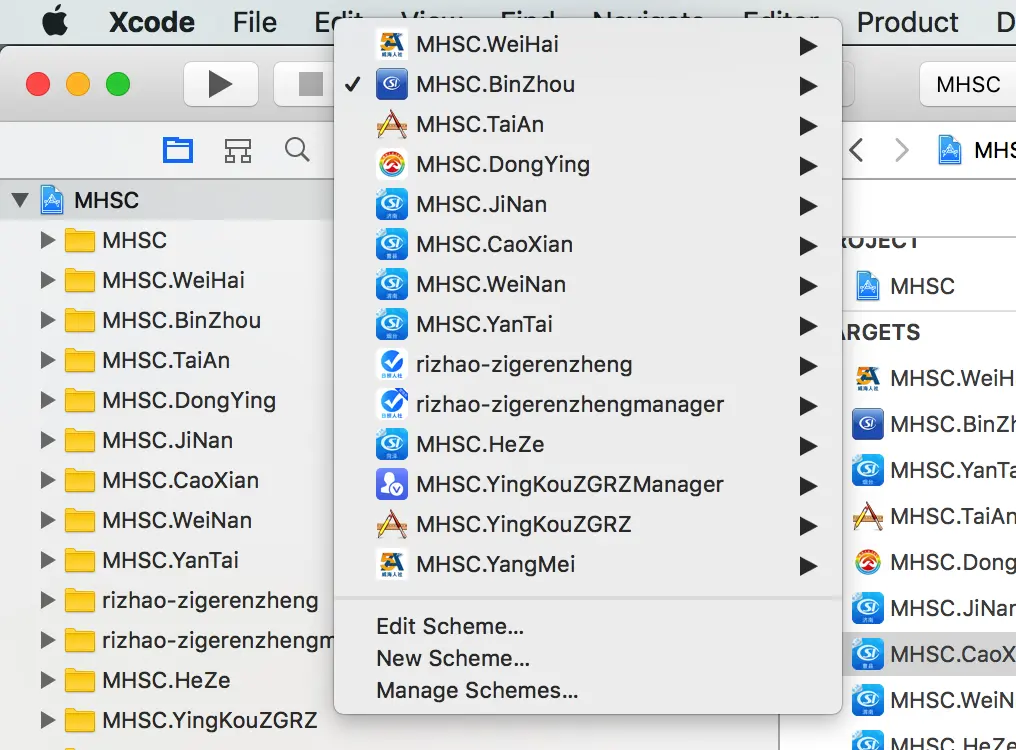Choose MHSC.TaiAn scheme in popup menu

click(588, 124)
